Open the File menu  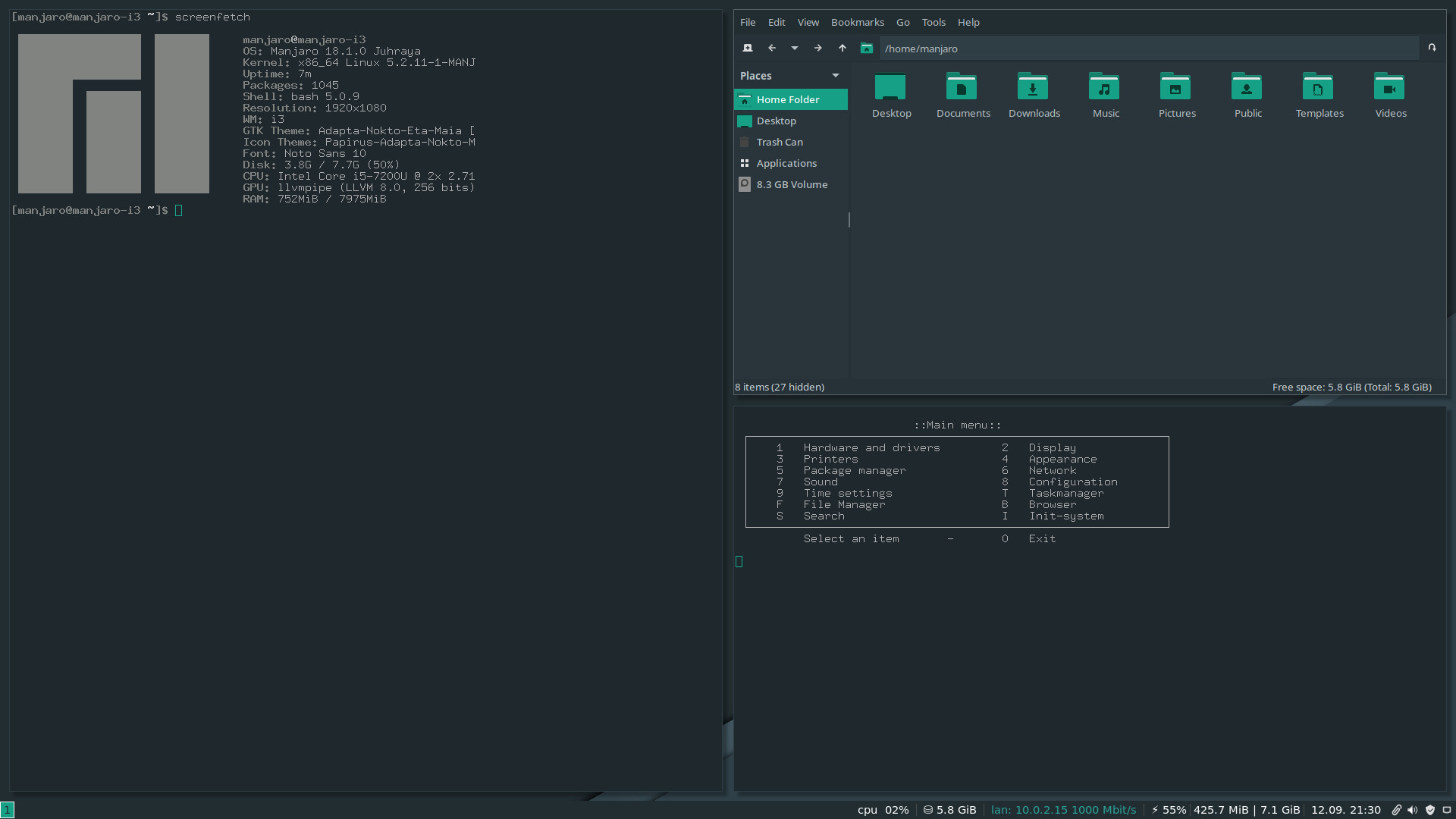click(x=748, y=22)
